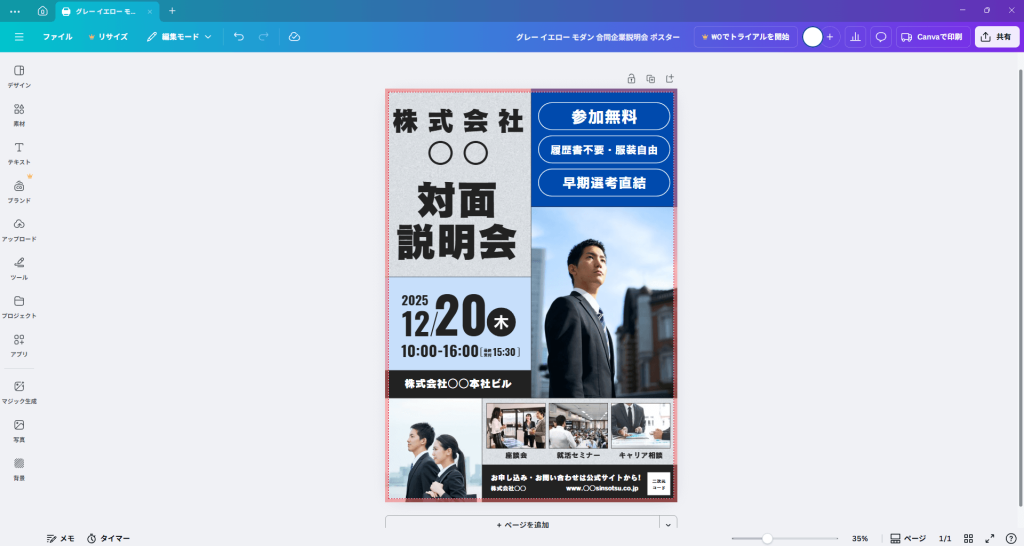Open the デザイン (Design) sidebar panel
The image size is (1024, 546).
coord(19,76)
